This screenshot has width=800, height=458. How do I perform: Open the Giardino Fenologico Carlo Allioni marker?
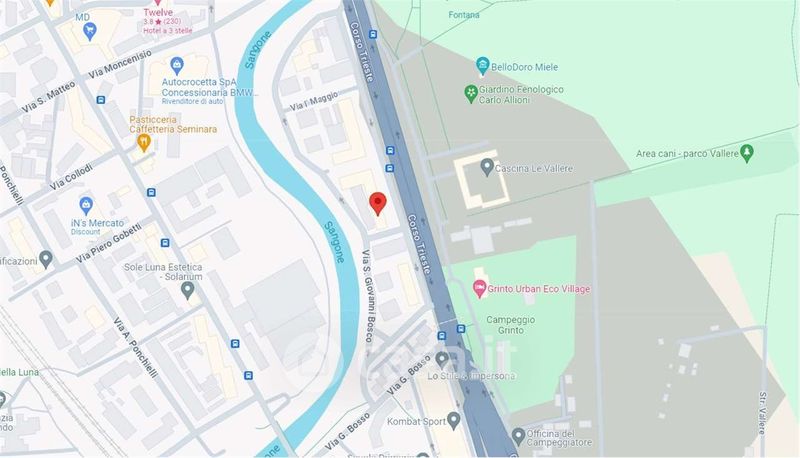(470, 94)
